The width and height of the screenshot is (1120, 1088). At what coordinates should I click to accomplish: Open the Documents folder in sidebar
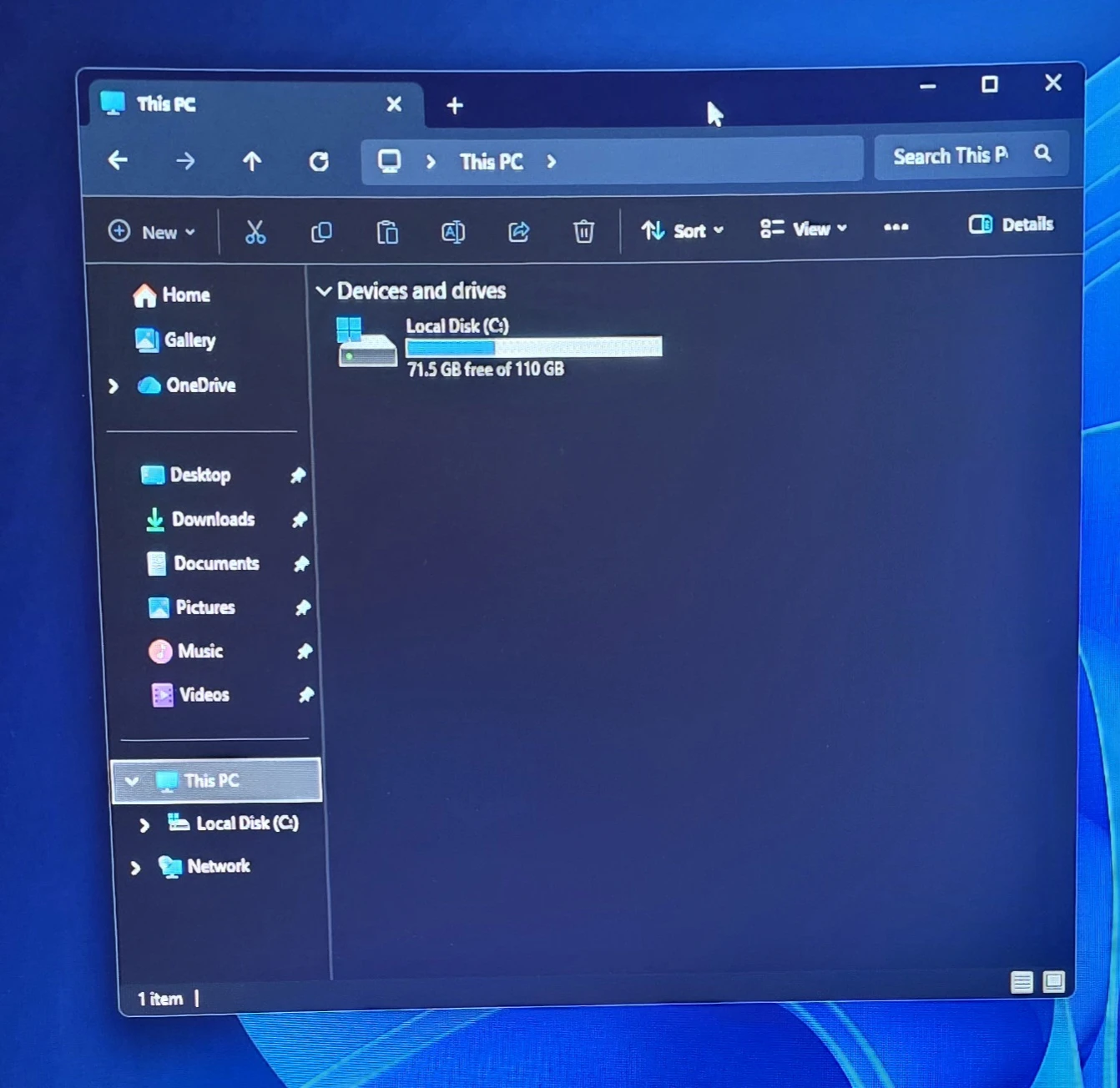pyautogui.click(x=204, y=563)
